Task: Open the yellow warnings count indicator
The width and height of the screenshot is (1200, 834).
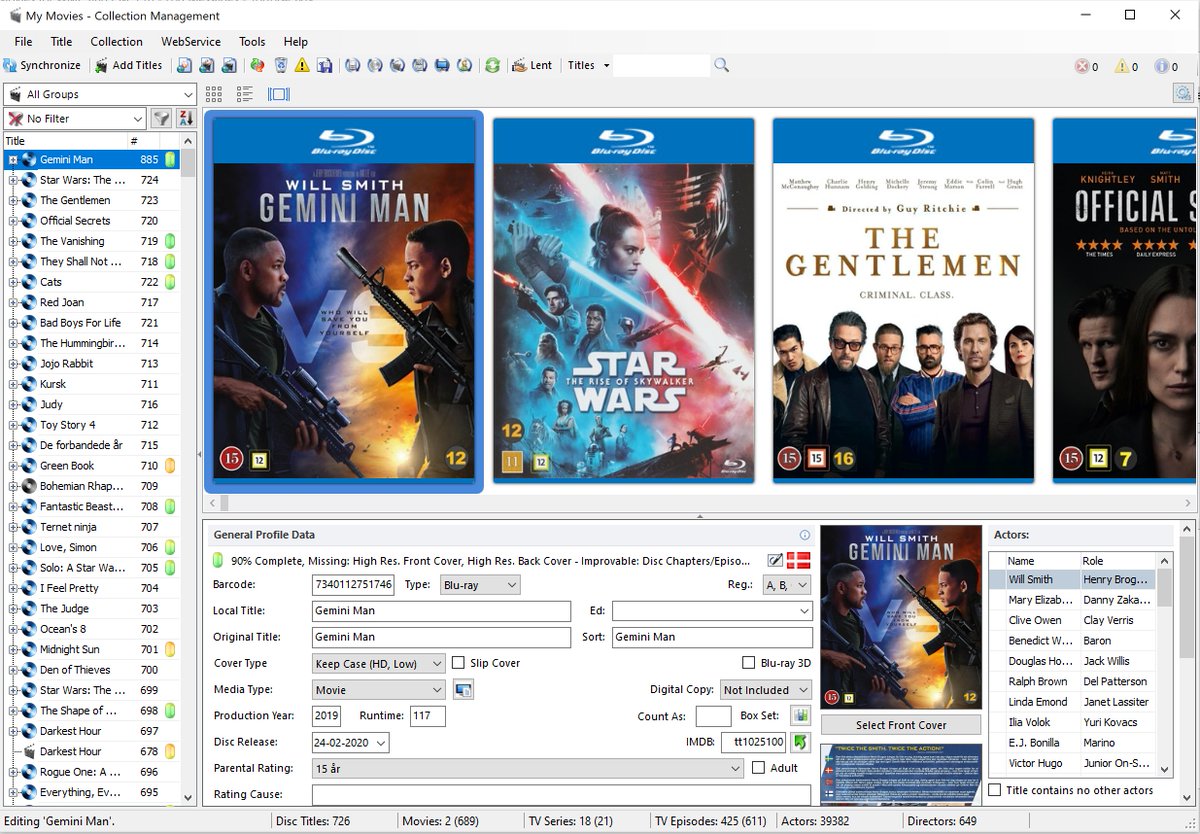Action: coord(1126,66)
